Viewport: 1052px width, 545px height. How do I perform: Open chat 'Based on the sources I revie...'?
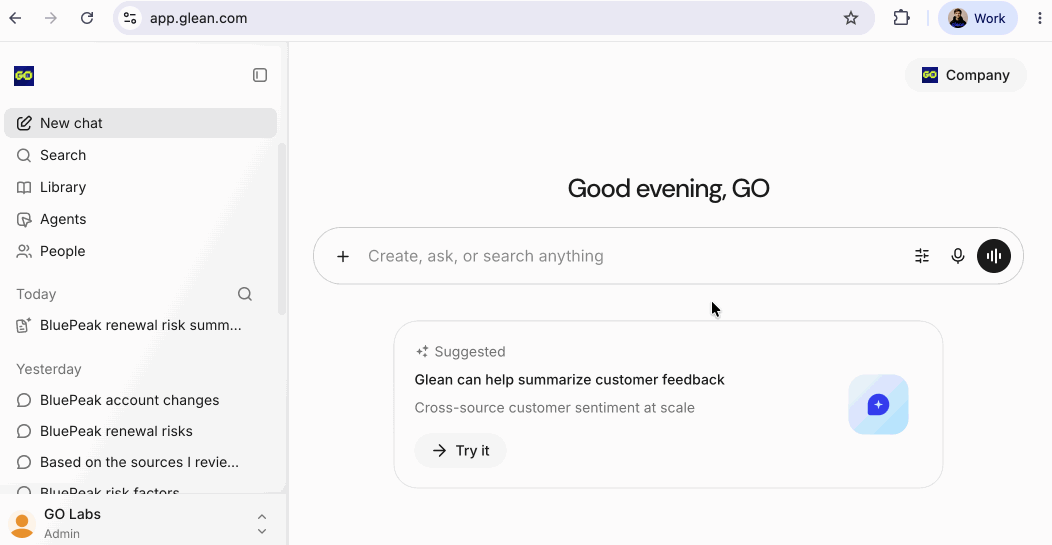(x=140, y=462)
